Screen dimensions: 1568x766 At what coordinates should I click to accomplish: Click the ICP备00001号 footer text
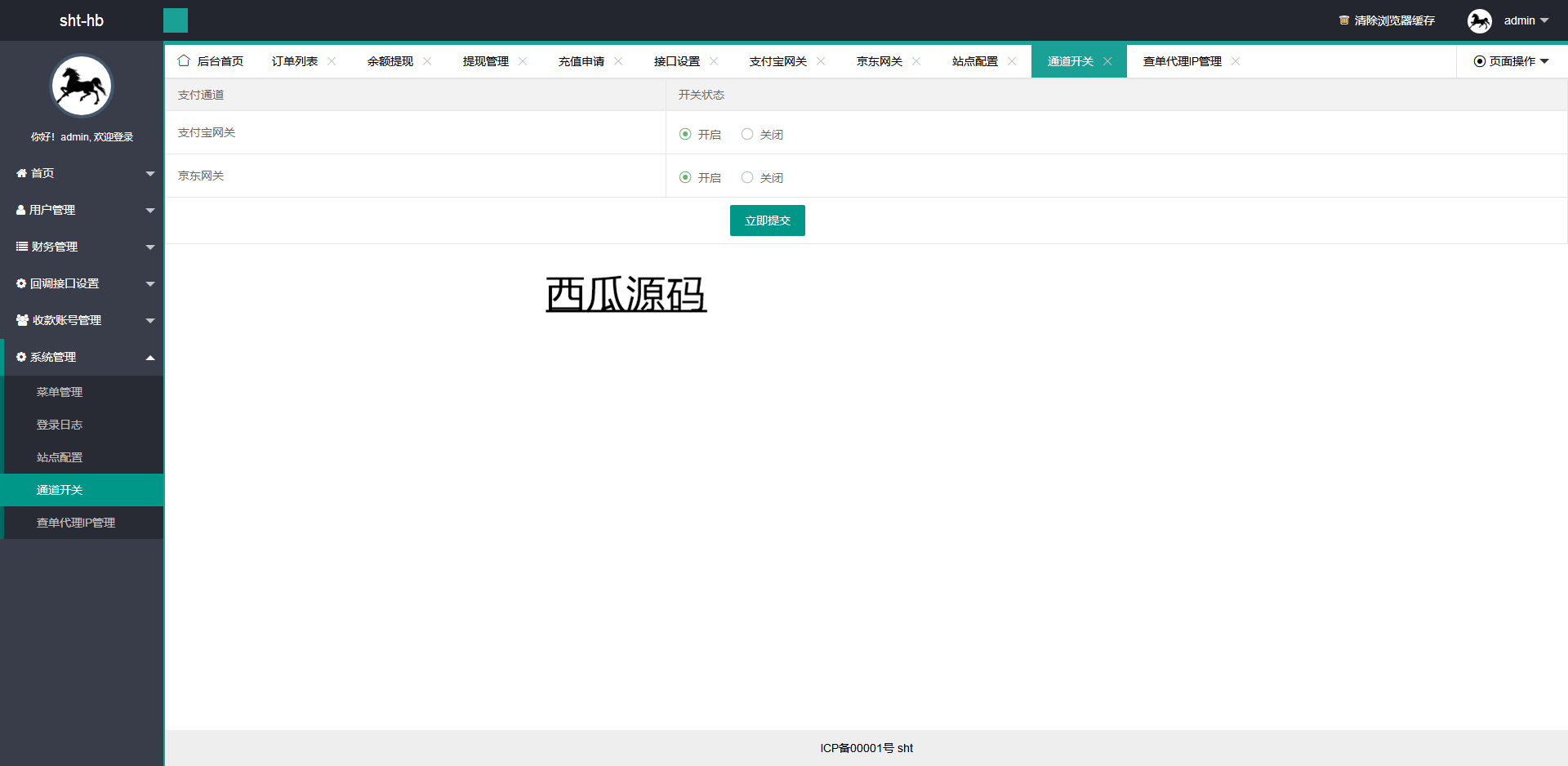pyautogui.click(x=857, y=748)
